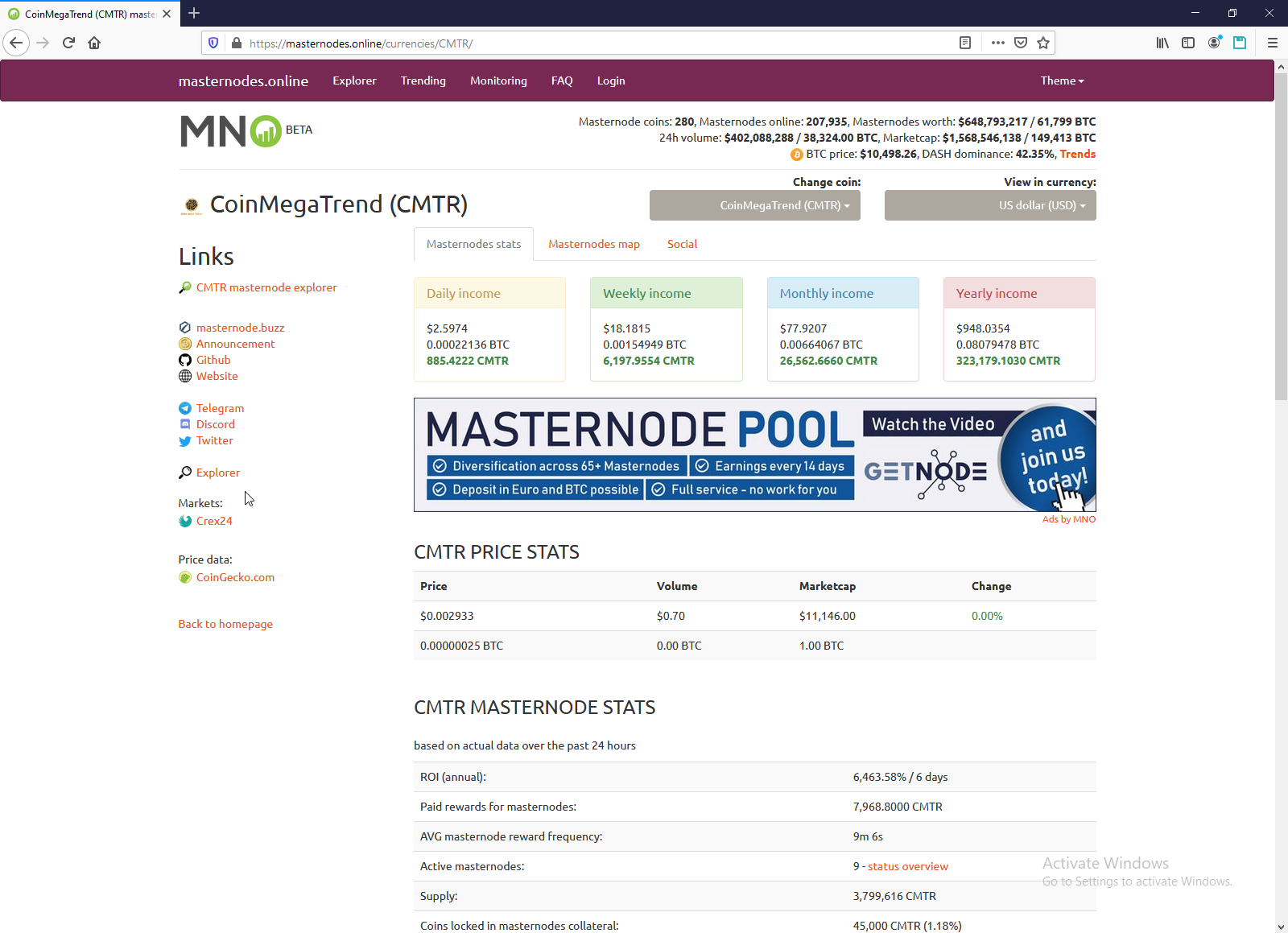Bookmark this page with star icon
The width and height of the screenshot is (1288, 933).
coord(1043,43)
